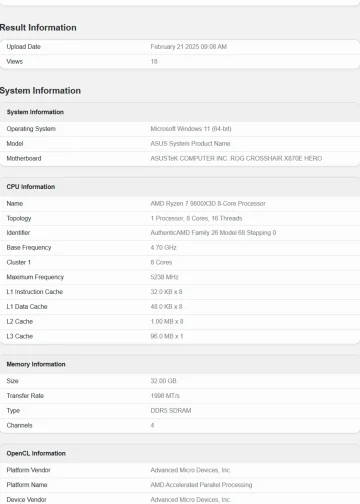This screenshot has height=504, width=360.
Task: Click the Platform Name label
Action: click(27, 485)
